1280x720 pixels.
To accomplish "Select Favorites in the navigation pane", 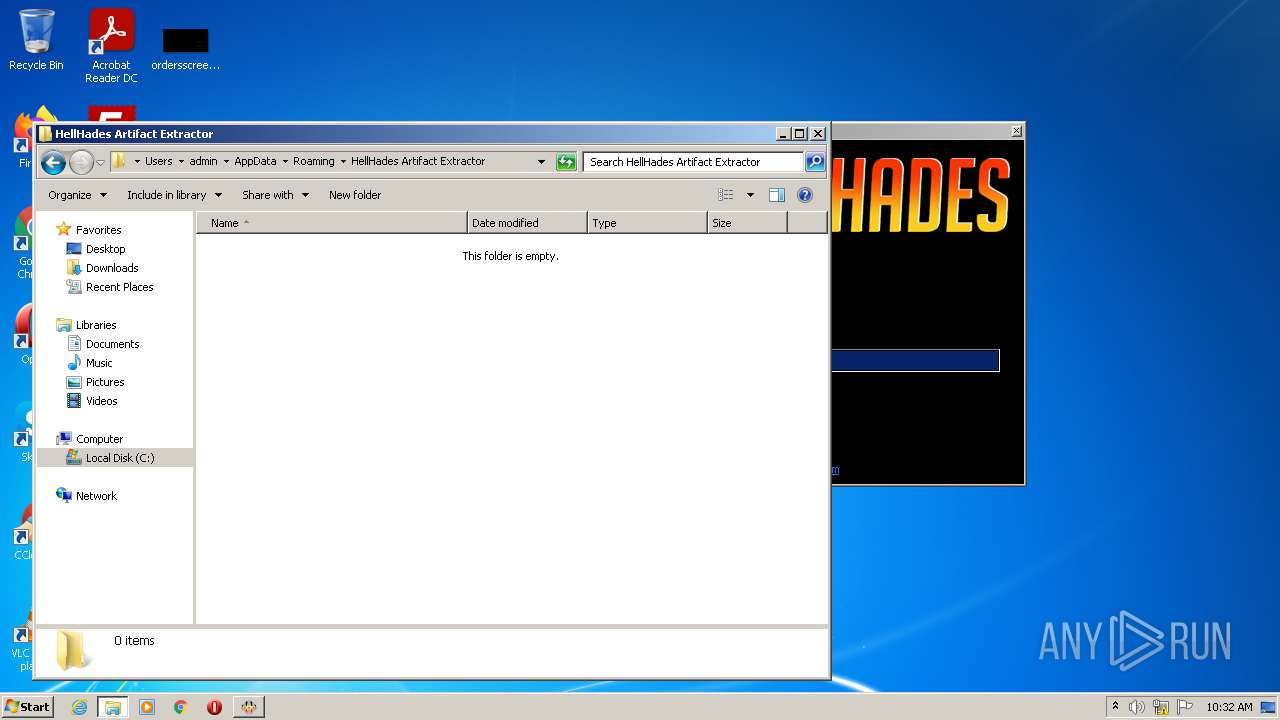I will point(98,229).
